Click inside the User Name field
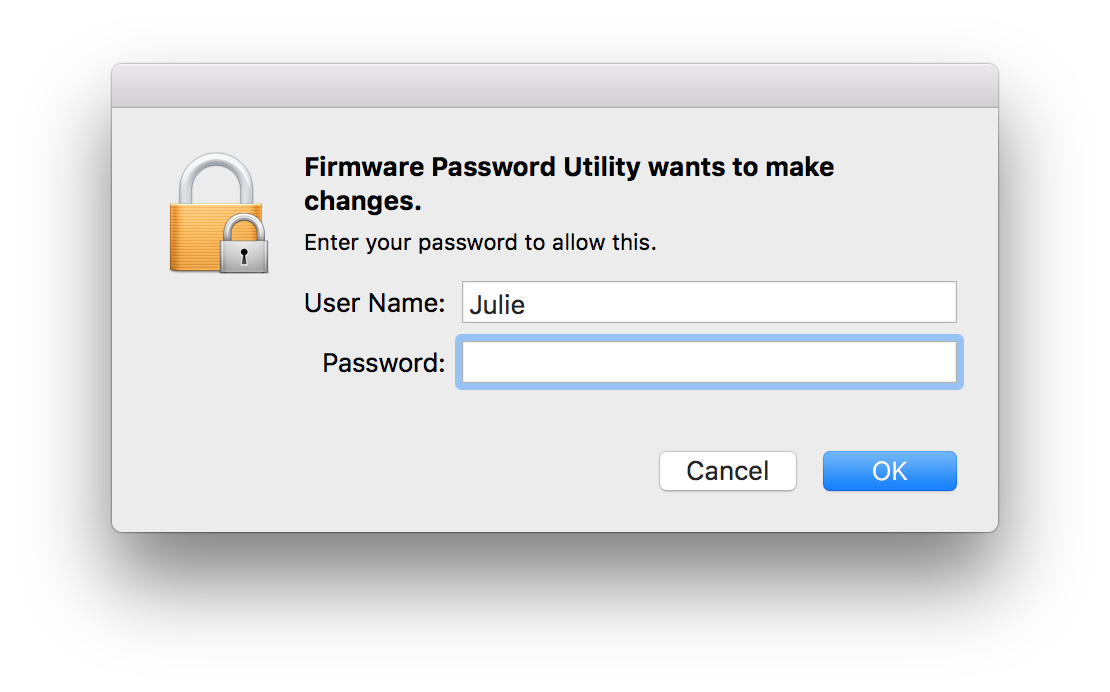Viewport: 1110px width, 692px height. click(x=708, y=302)
